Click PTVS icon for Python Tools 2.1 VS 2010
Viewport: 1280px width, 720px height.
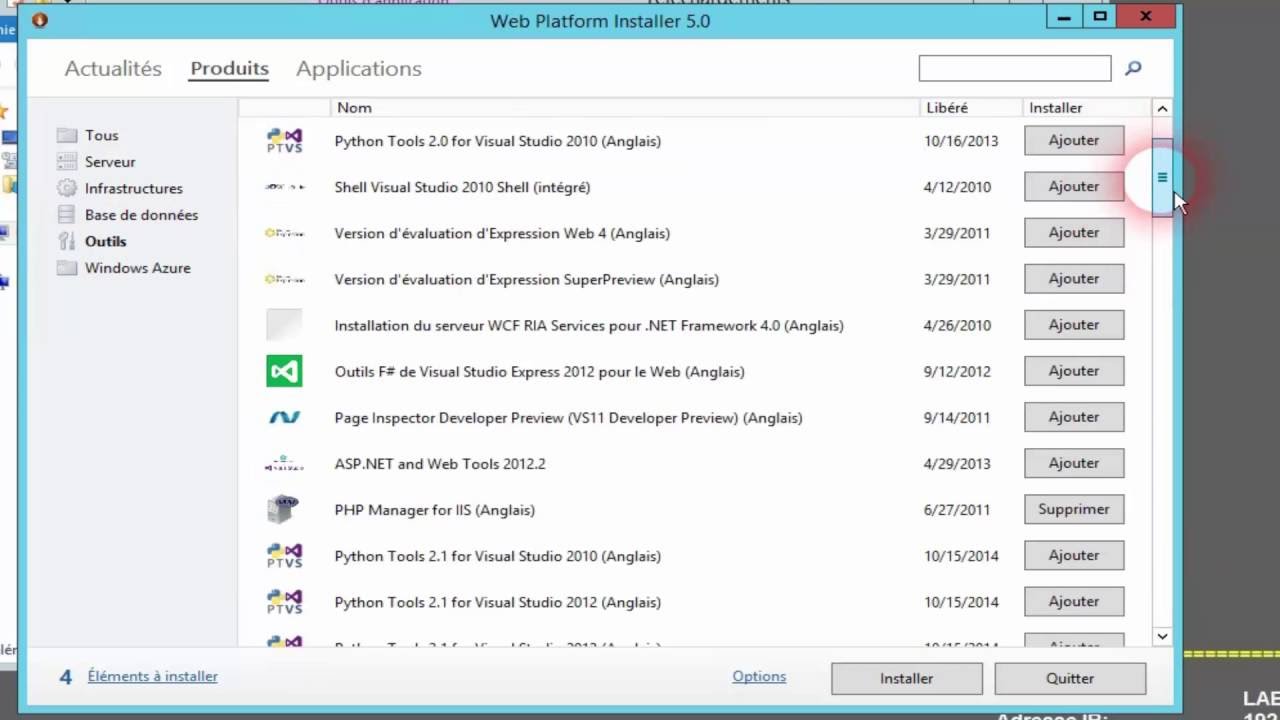(284, 555)
